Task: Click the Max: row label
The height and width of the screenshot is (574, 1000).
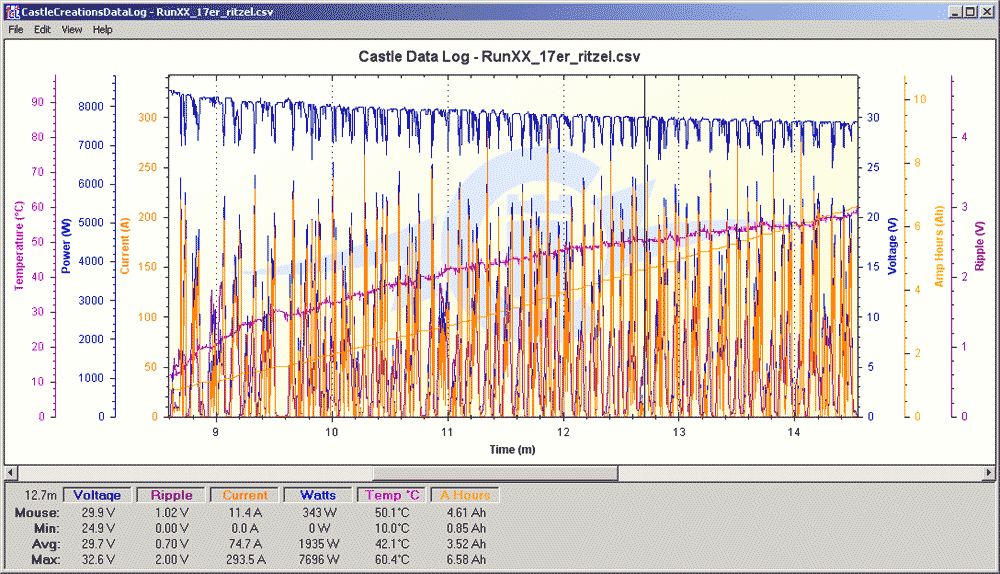Action: point(46,560)
